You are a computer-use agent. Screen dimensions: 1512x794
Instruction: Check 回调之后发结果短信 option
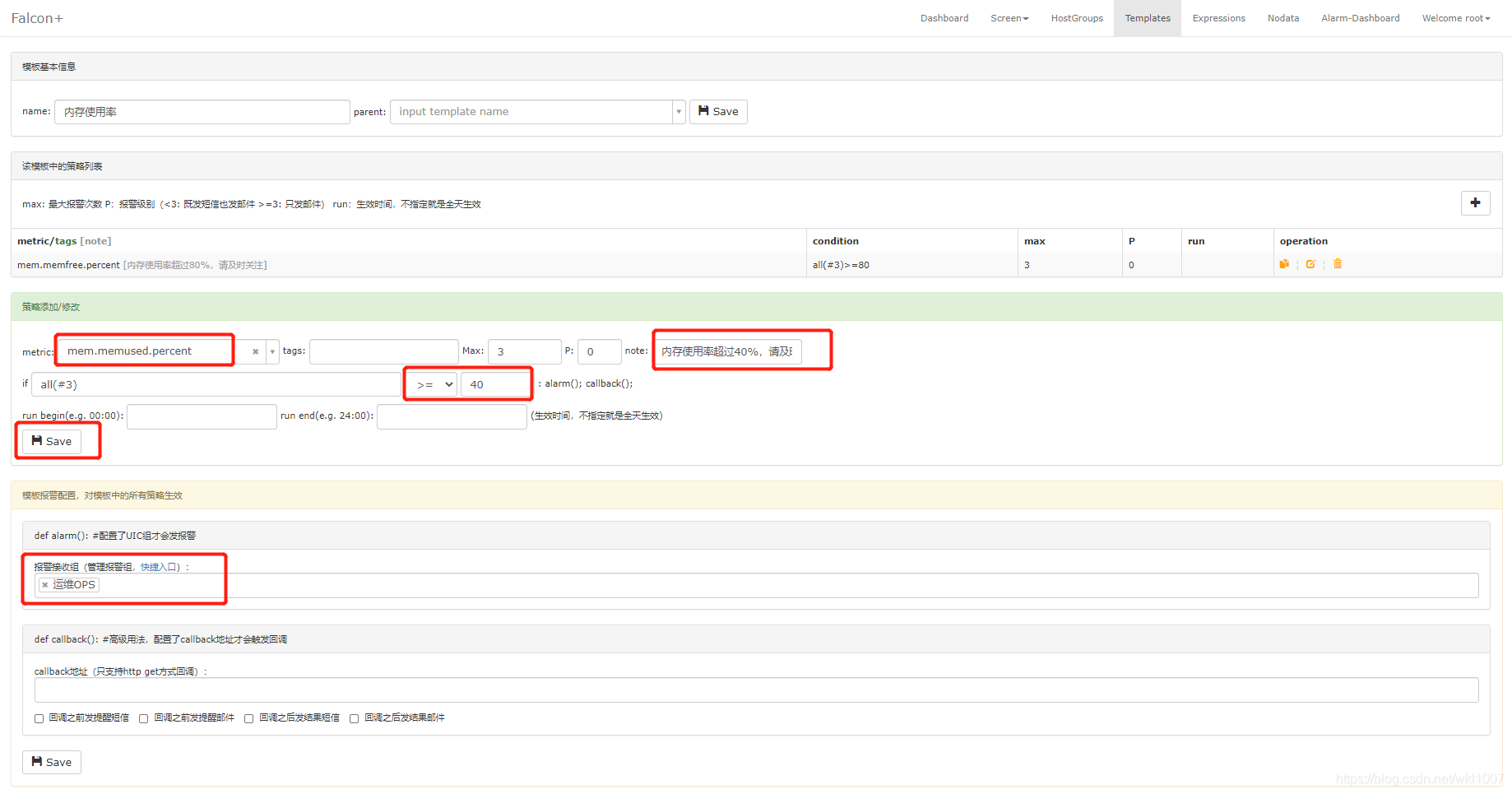[x=248, y=718]
